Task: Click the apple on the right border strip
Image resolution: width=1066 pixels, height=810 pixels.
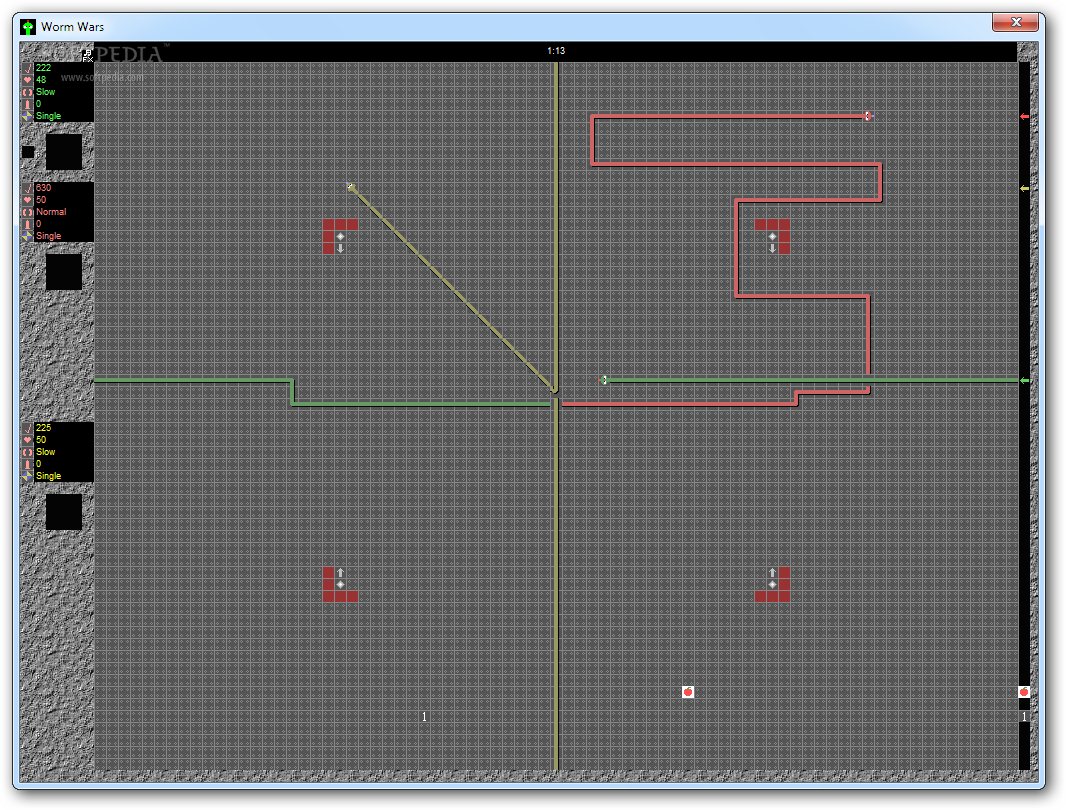Action: (x=1024, y=692)
